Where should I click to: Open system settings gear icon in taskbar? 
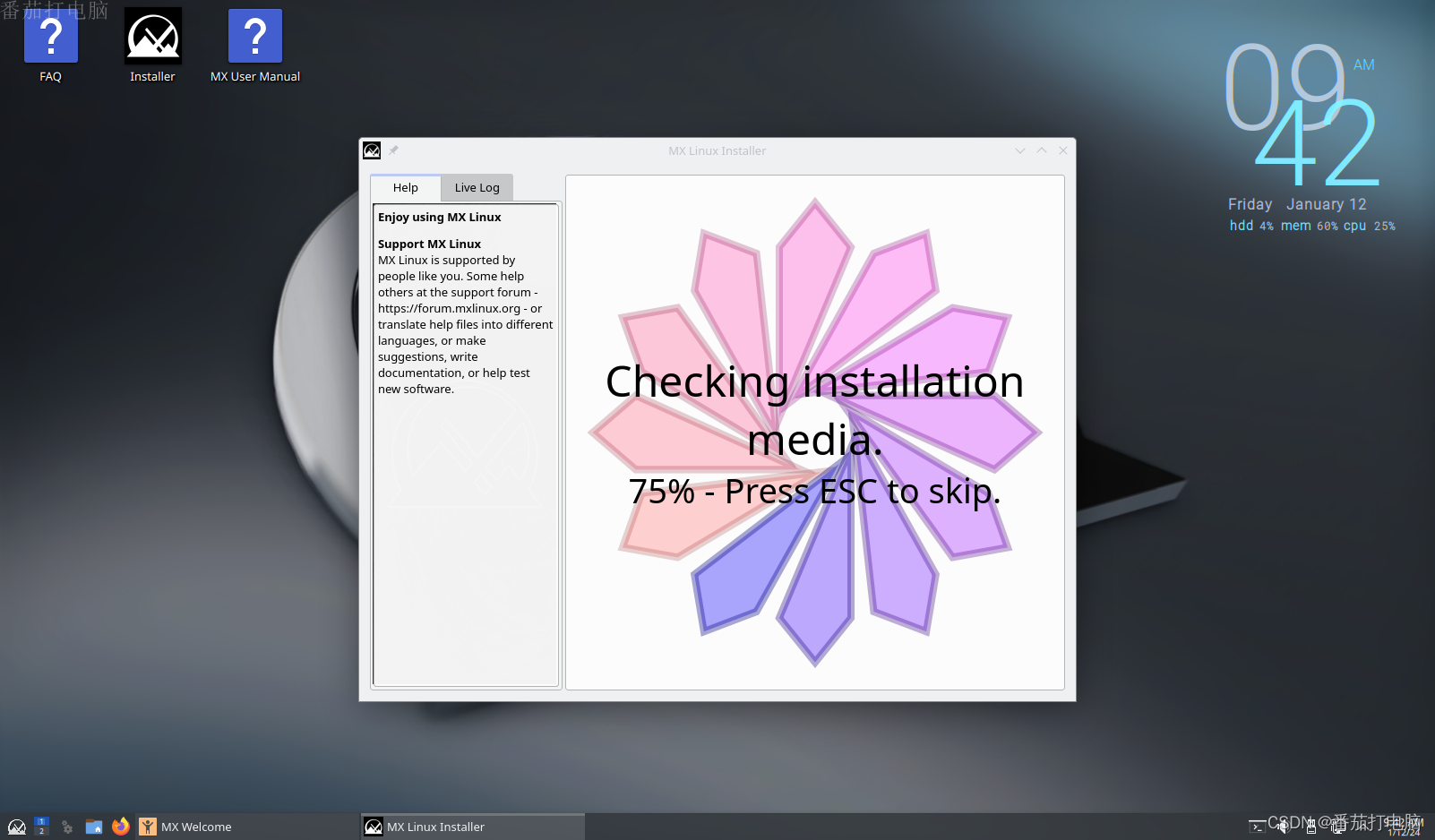67,827
